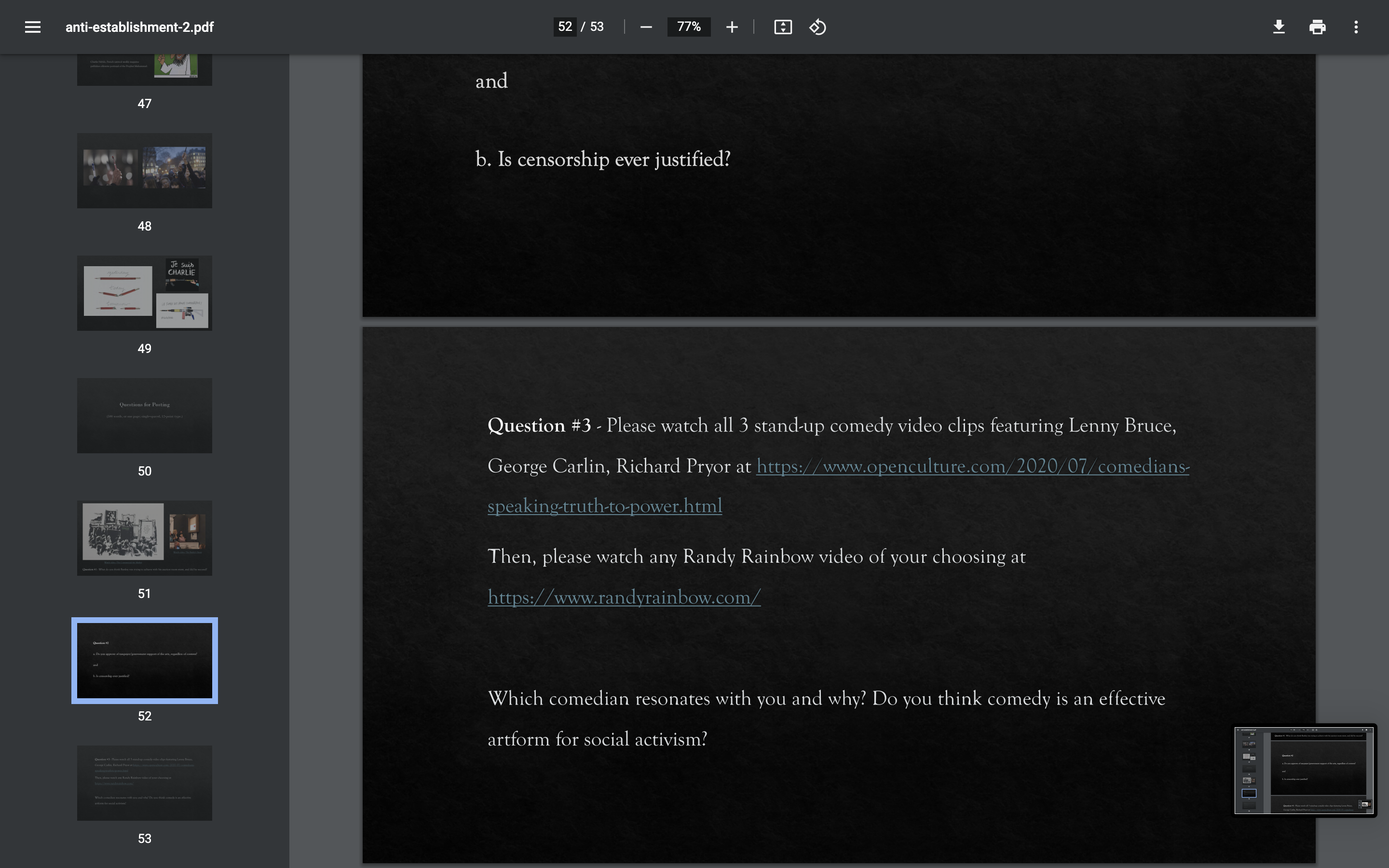
Task: Click 'artform for social activism?' text line
Action: click(597, 739)
